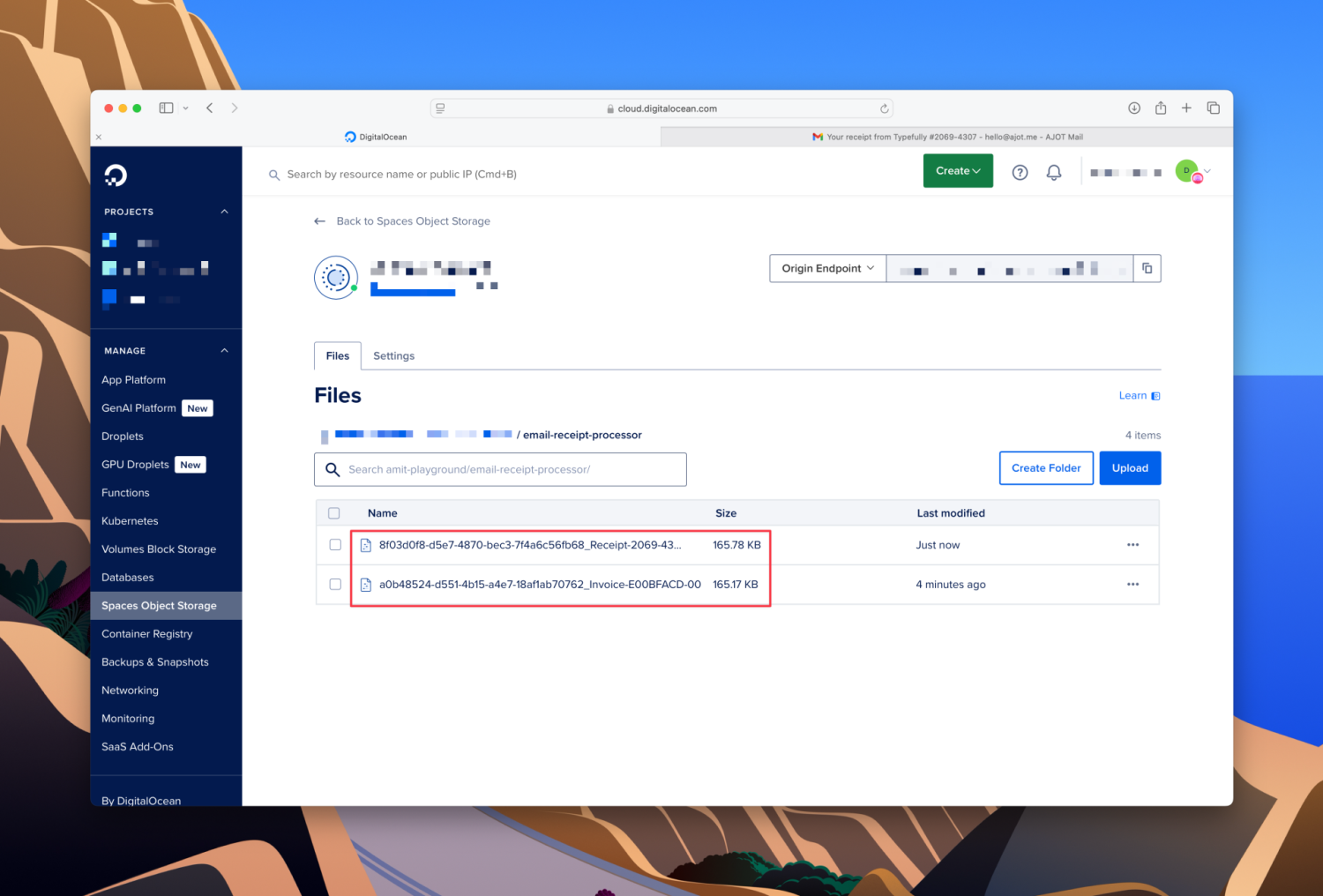Click the Safari sidebar toggle icon
This screenshot has height=896, width=1323.
tap(166, 108)
